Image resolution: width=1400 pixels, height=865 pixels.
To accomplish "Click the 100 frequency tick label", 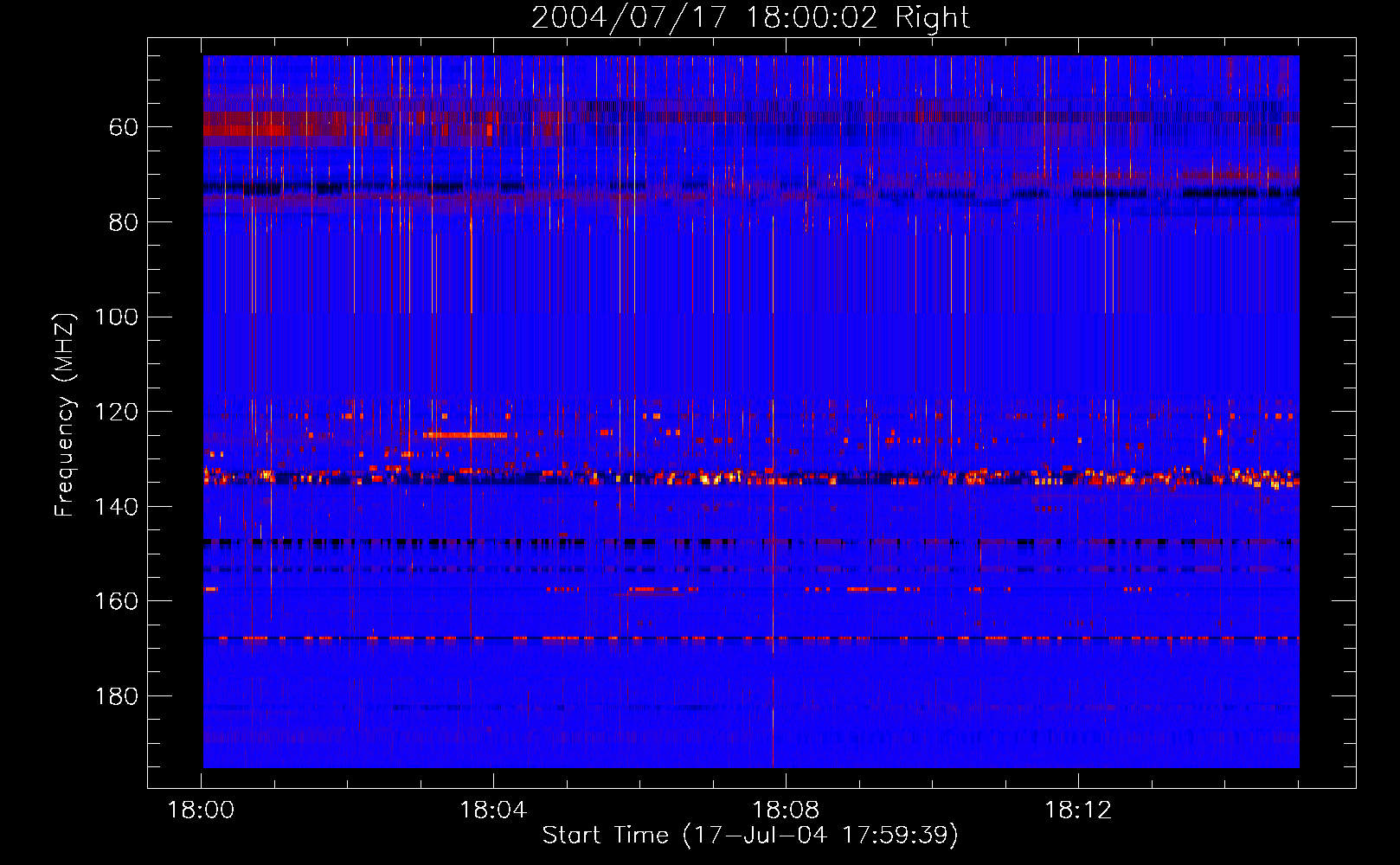I will click(117, 317).
